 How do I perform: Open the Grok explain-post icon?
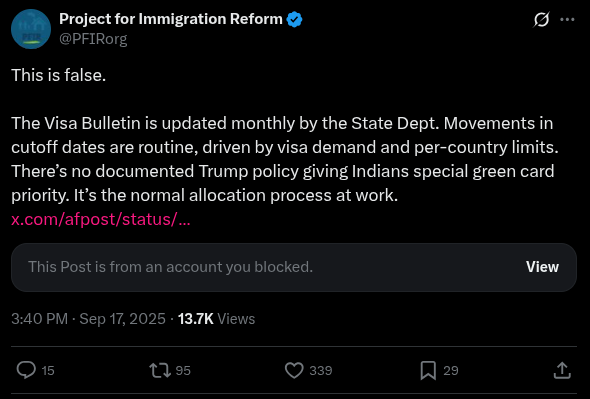tap(541, 20)
